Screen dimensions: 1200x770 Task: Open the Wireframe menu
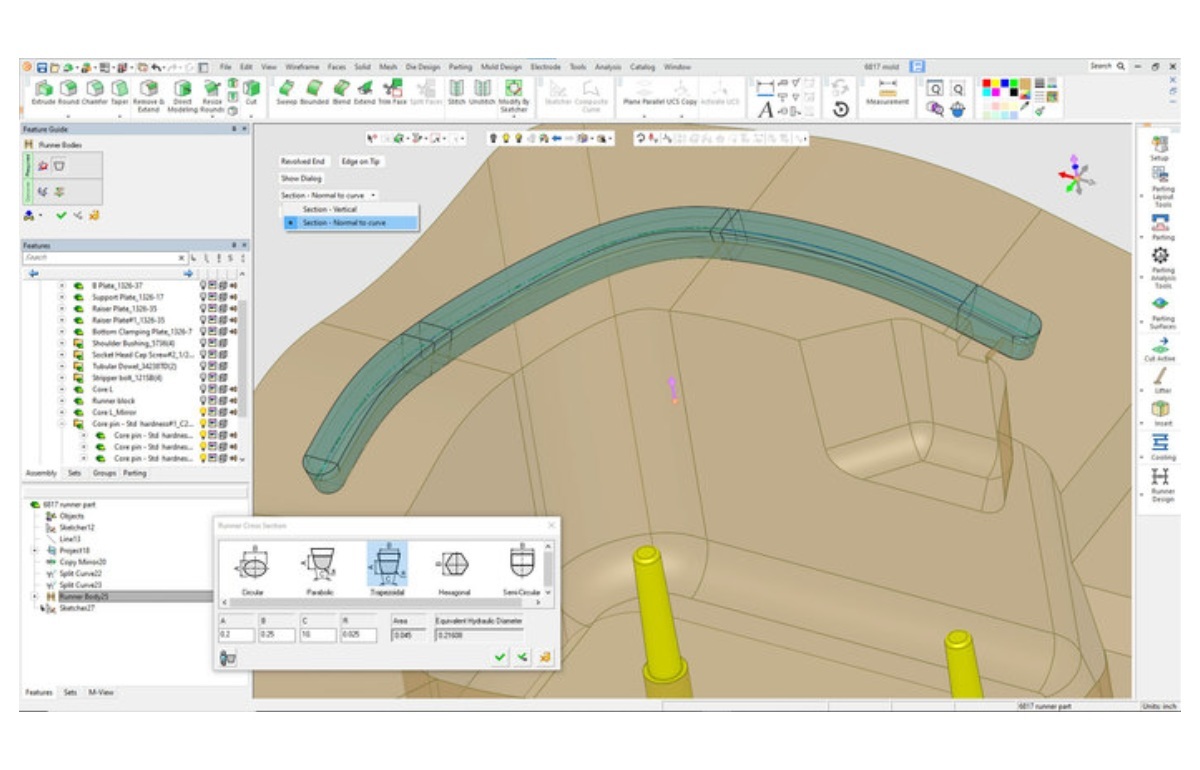tap(301, 66)
